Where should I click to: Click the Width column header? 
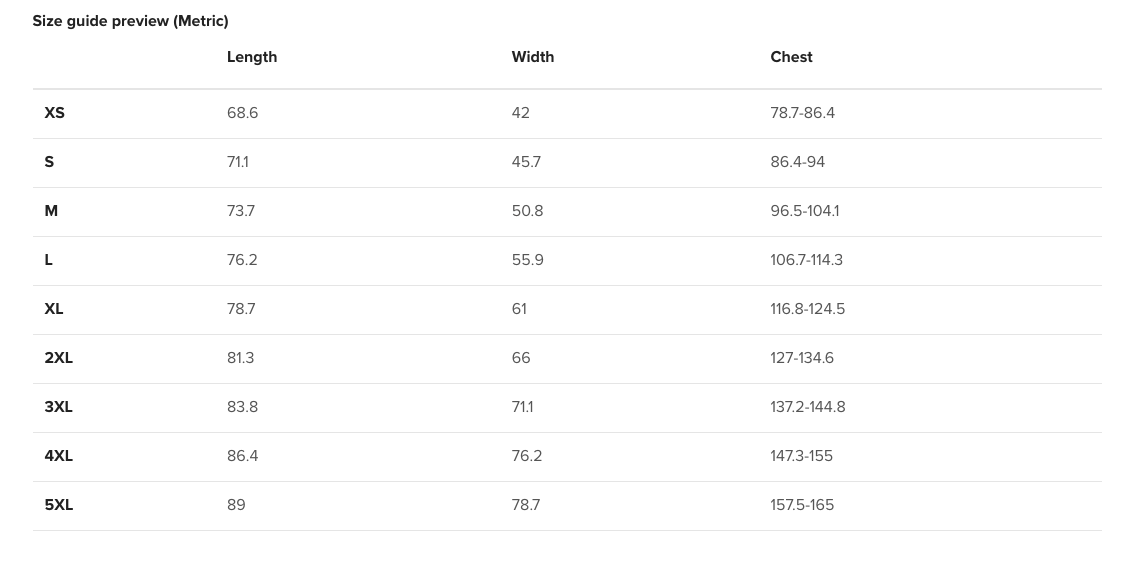533,57
